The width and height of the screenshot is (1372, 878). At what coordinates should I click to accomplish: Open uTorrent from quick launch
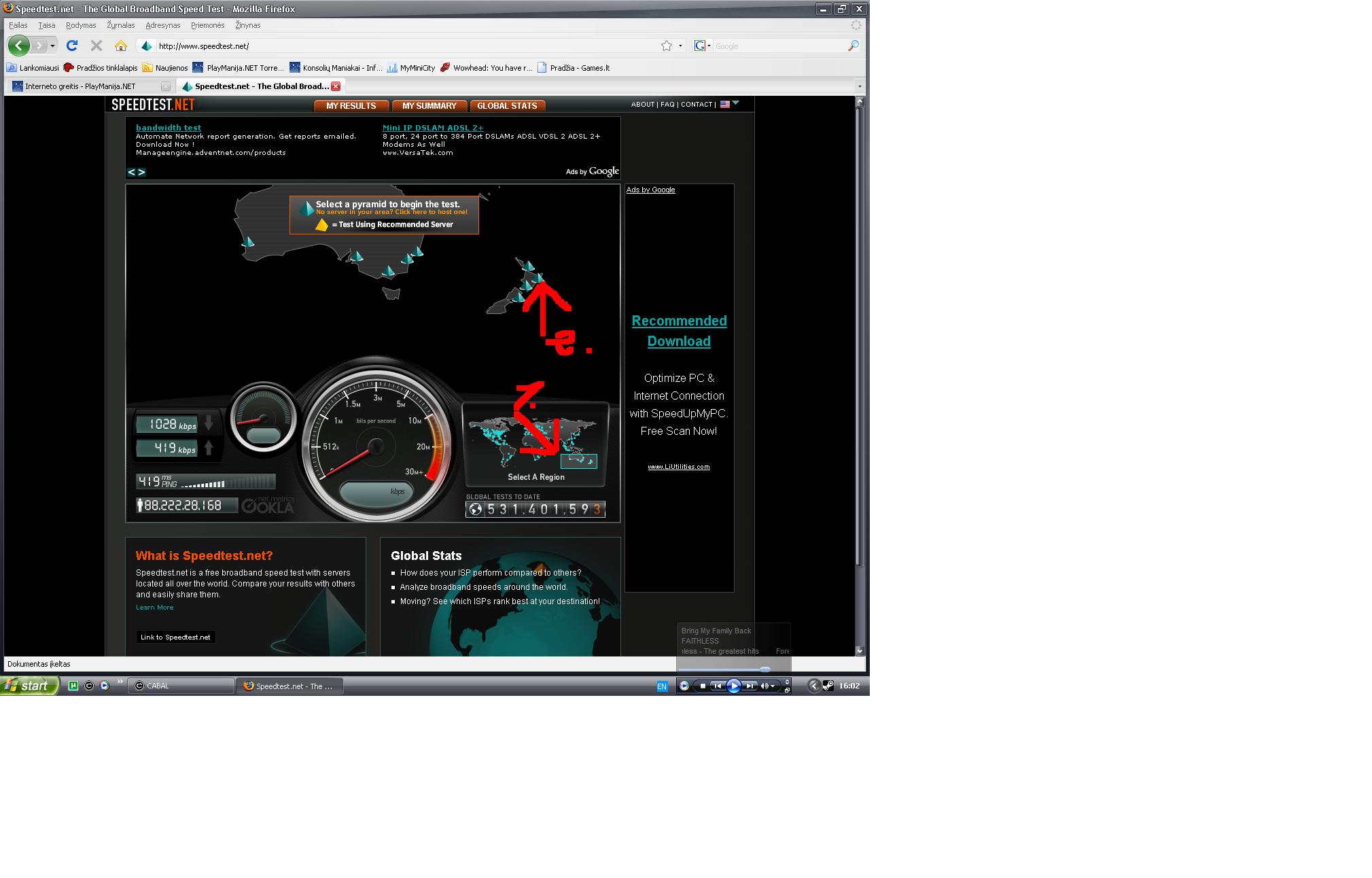pyautogui.click(x=73, y=686)
